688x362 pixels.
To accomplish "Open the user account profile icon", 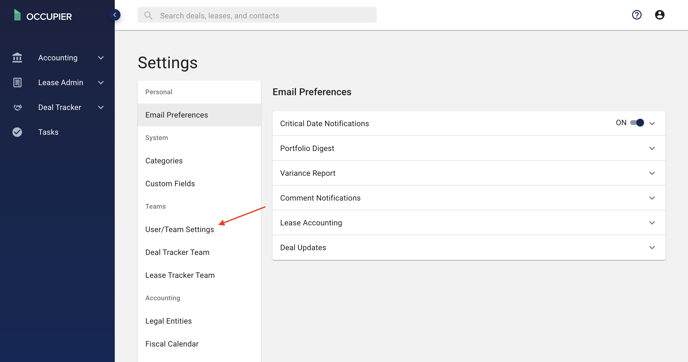I will click(659, 15).
